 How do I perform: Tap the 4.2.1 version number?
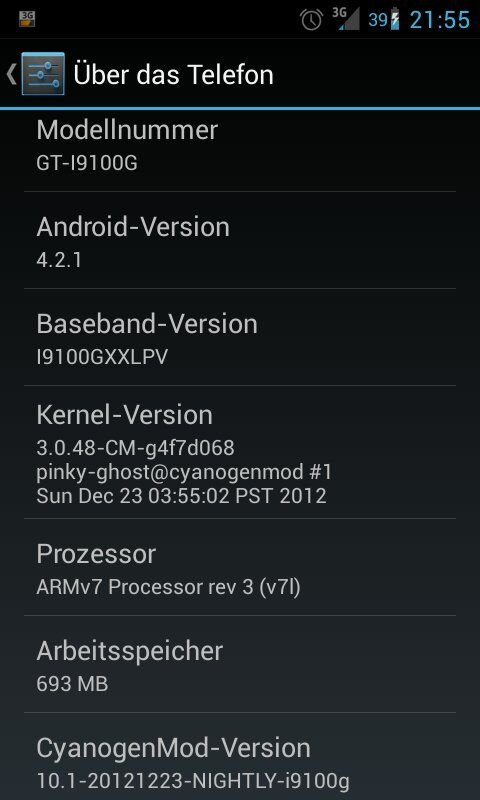(59, 260)
